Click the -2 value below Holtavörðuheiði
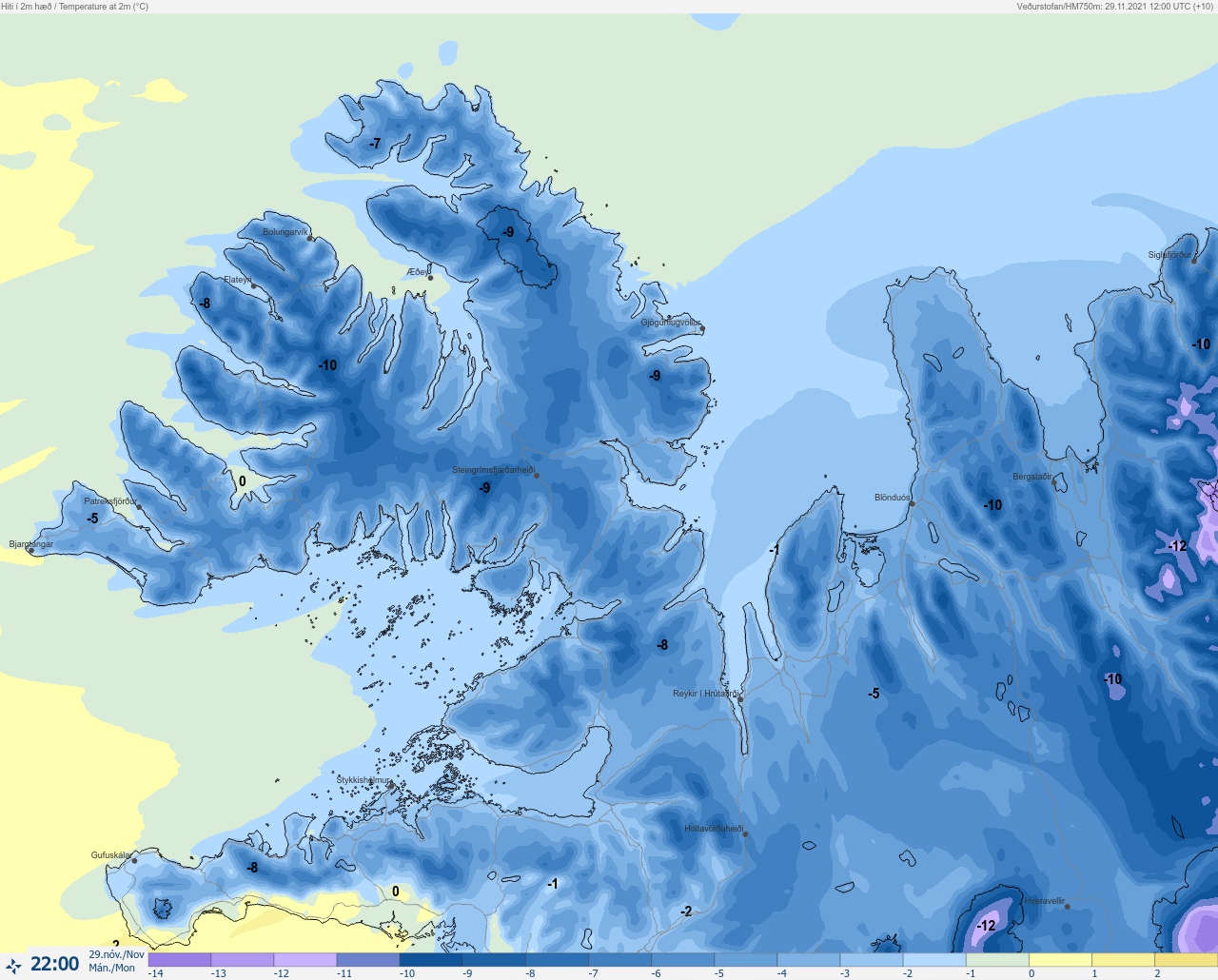The image size is (1218, 980). pos(686,911)
